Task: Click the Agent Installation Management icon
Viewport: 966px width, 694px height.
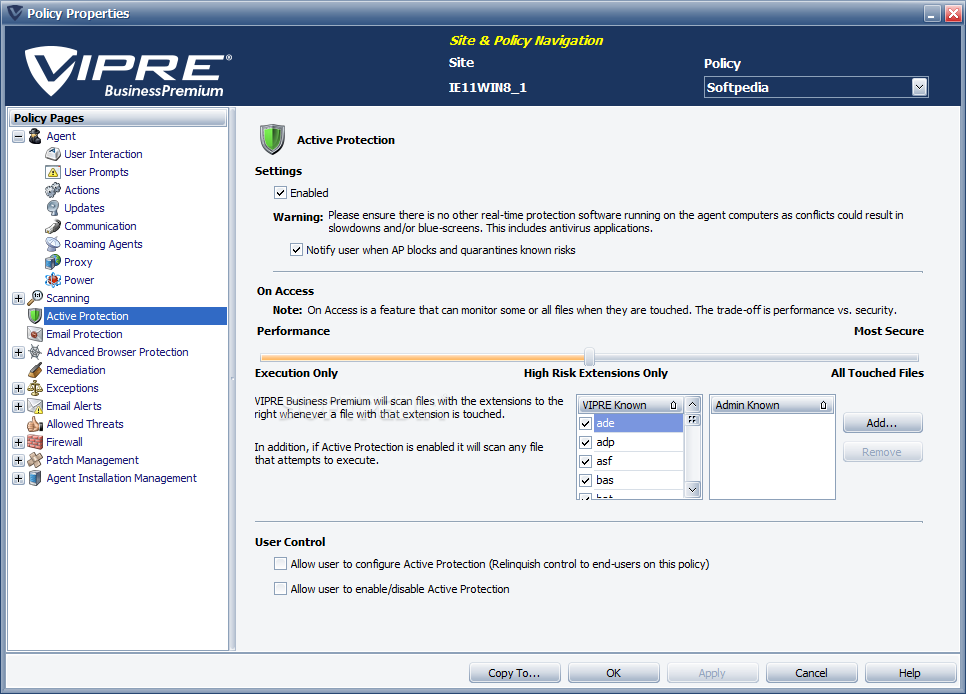Action: (x=35, y=478)
